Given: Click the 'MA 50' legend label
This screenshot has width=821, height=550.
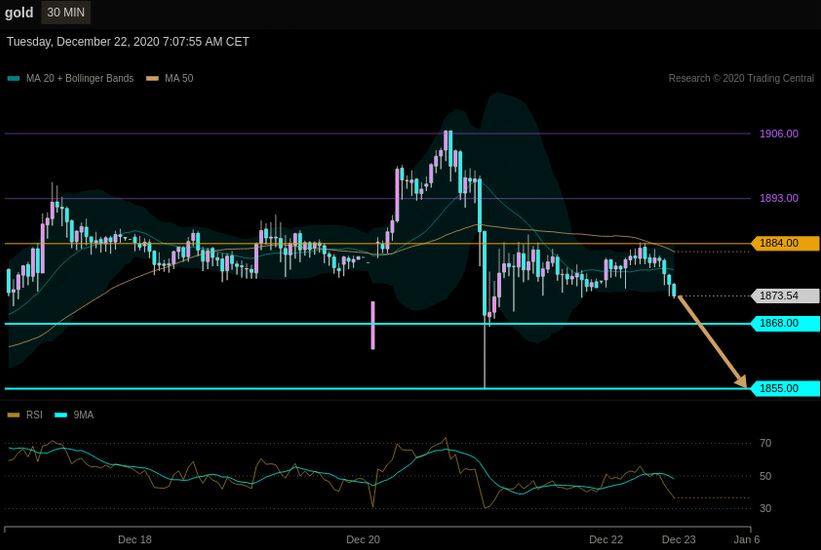Looking at the screenshot, I should tap(179, 79).
